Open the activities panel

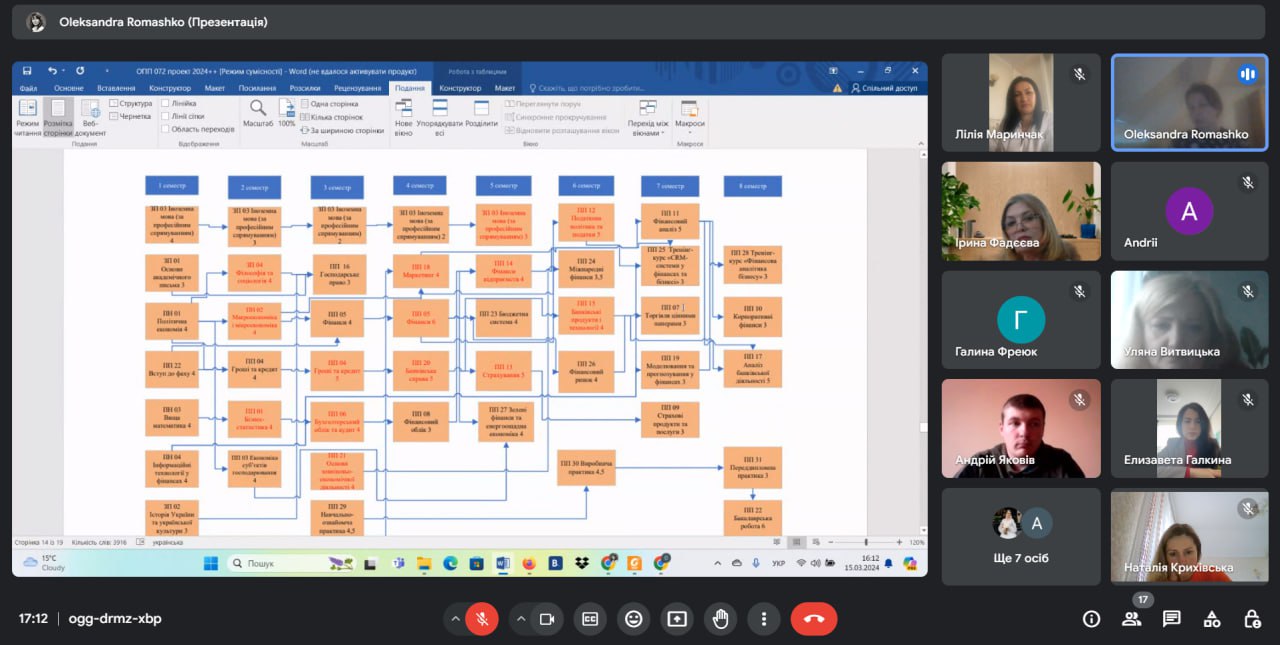pos(1211,619)
